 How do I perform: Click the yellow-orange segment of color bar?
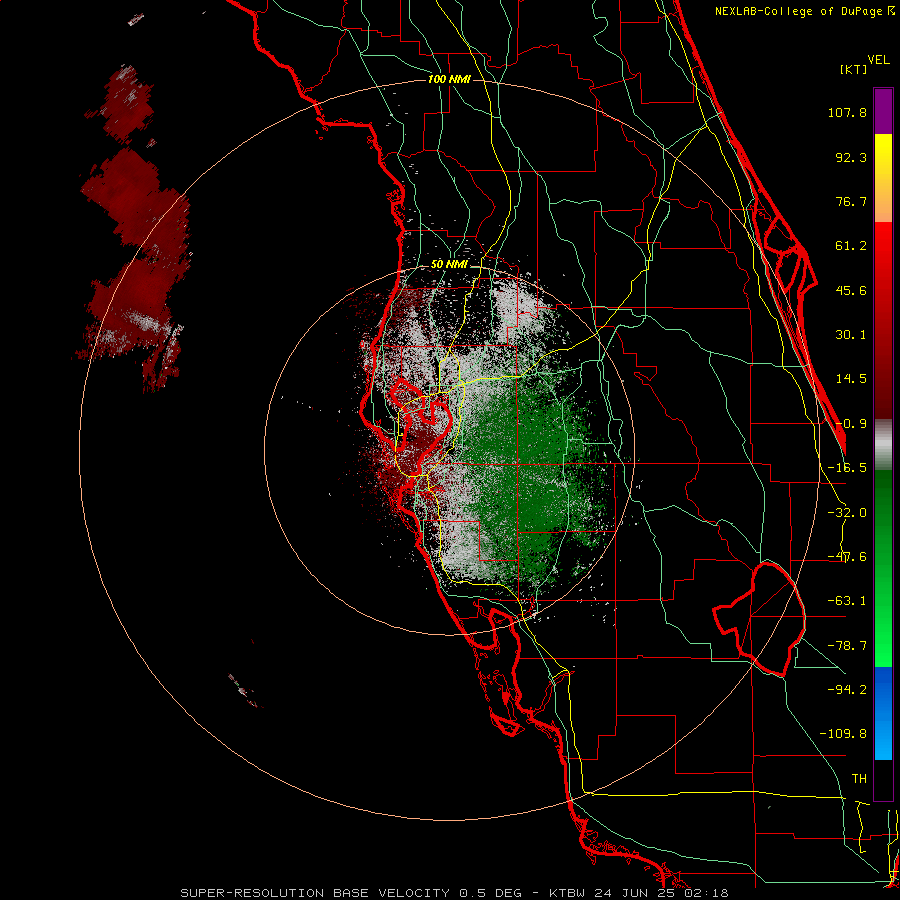click(x=883, y=178)
